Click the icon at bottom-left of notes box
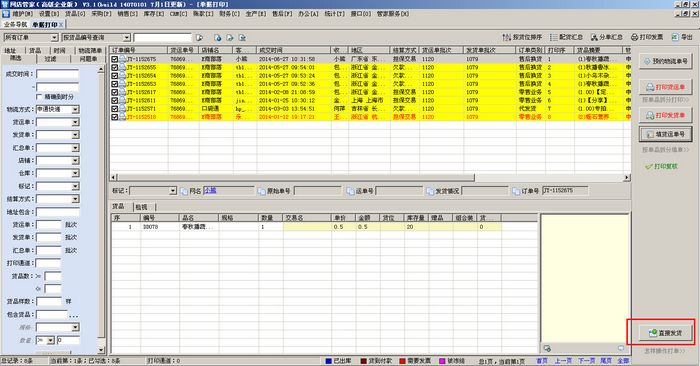Image resolution: width=700 pixels, height=366 pixels. pos(547,348)
